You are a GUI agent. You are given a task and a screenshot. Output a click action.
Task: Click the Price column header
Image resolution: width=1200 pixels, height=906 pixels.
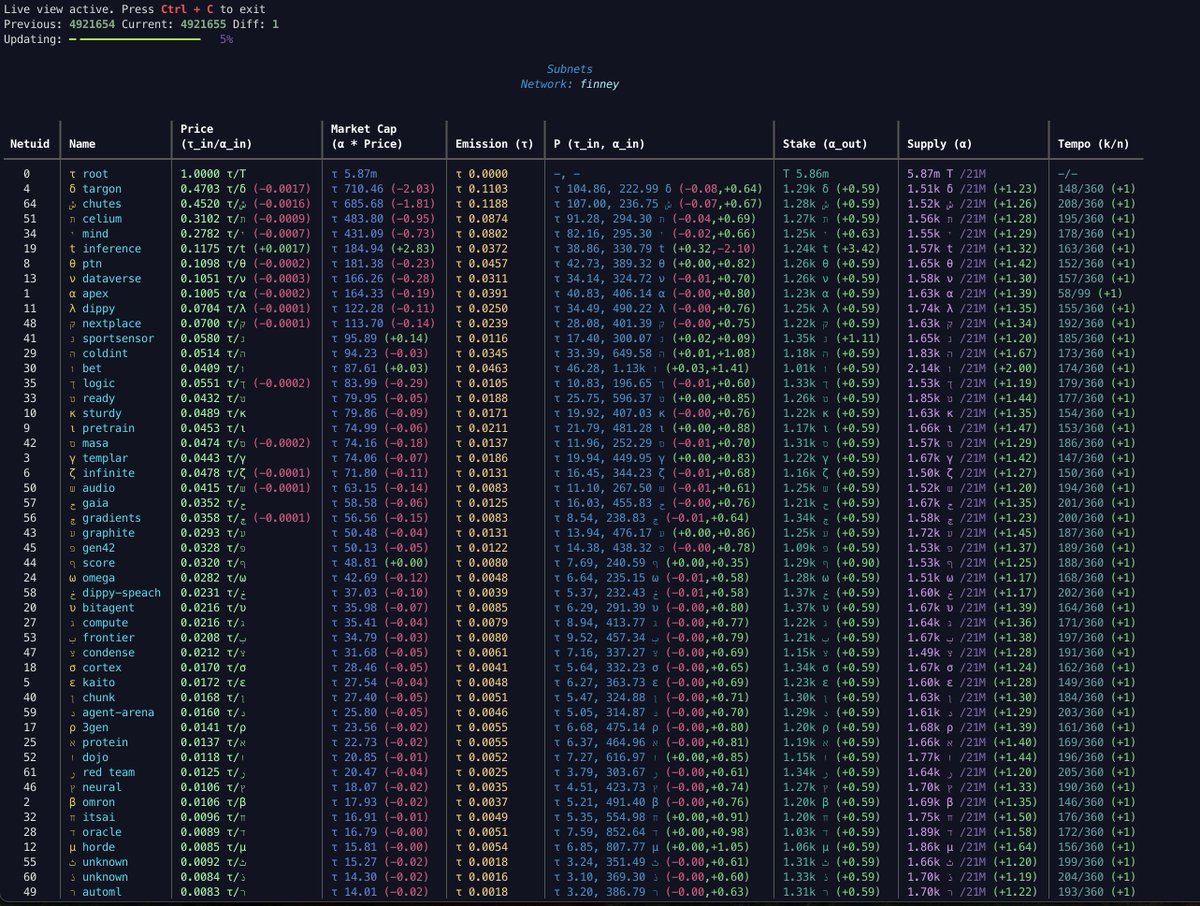215,137
